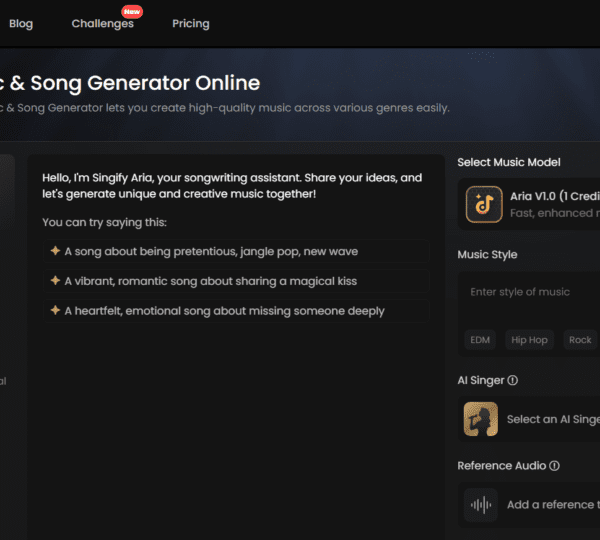Screen dimensions: 600x540
Task: Add the Hip Hop style tag
Action: tap(529, 340)
